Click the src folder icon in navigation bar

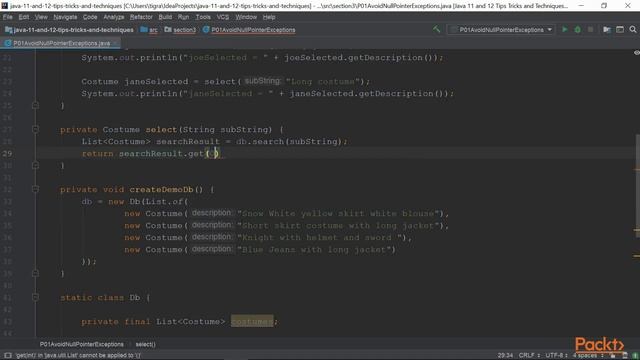(x=144, y=29)
